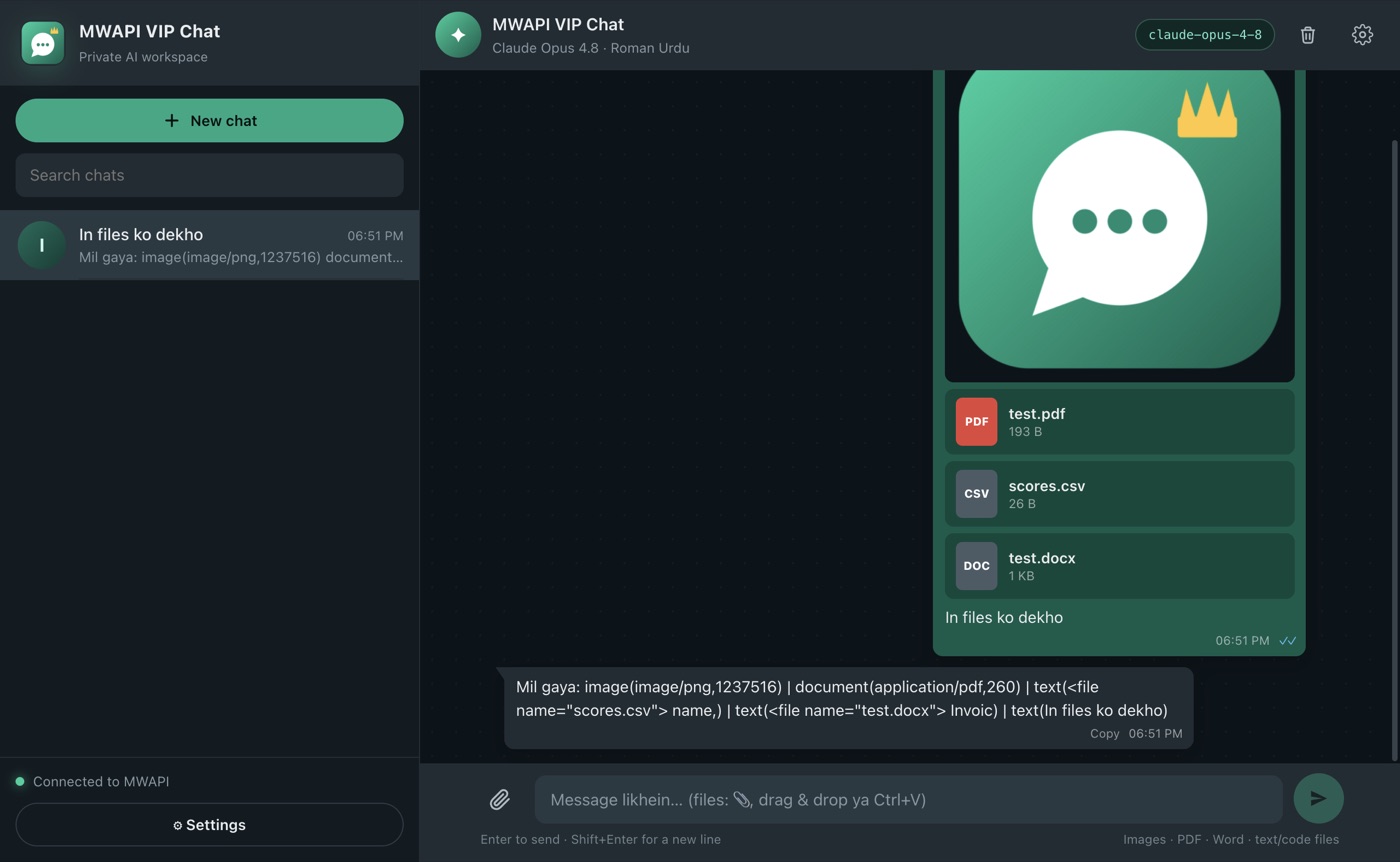Viewport: 1400px width, 862px height.
Task: Open the large chat bubble image attachment
Action: pyautogui.click(x=1119, y=225)
